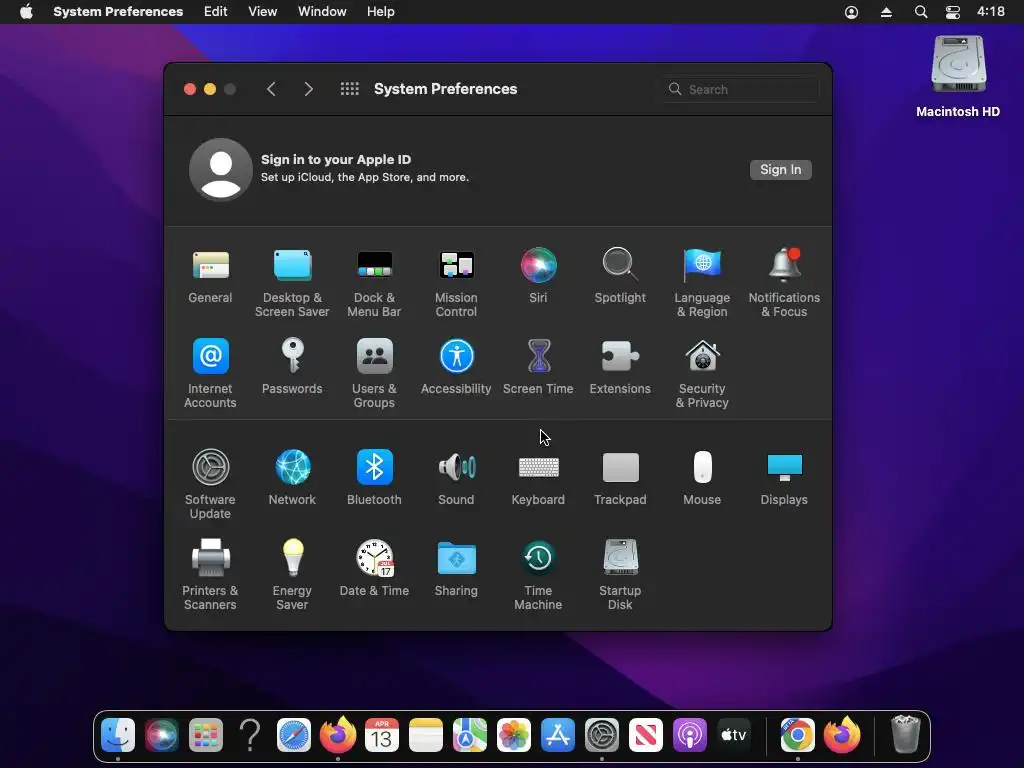
Task: Open Calendar from the Dock
Action: click(382, 735)
